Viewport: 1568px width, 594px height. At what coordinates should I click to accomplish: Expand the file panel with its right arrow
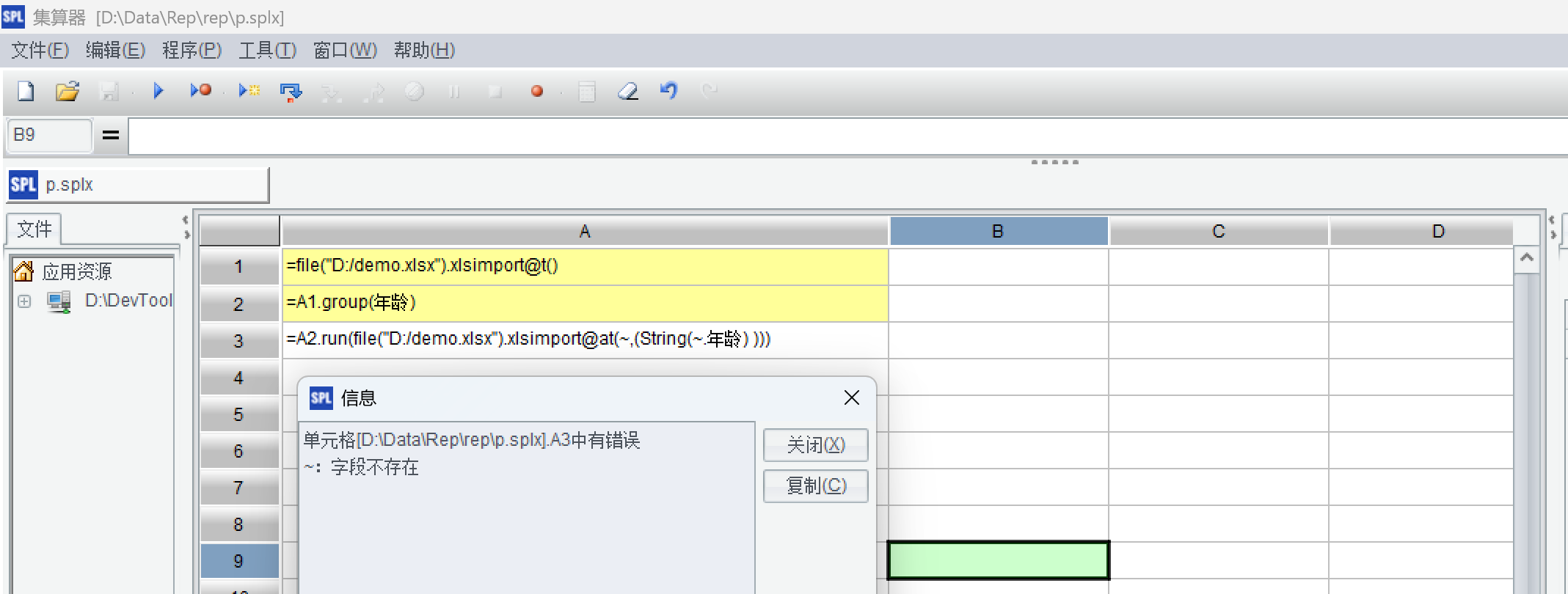pyautogui.click(x=187, y=235)
